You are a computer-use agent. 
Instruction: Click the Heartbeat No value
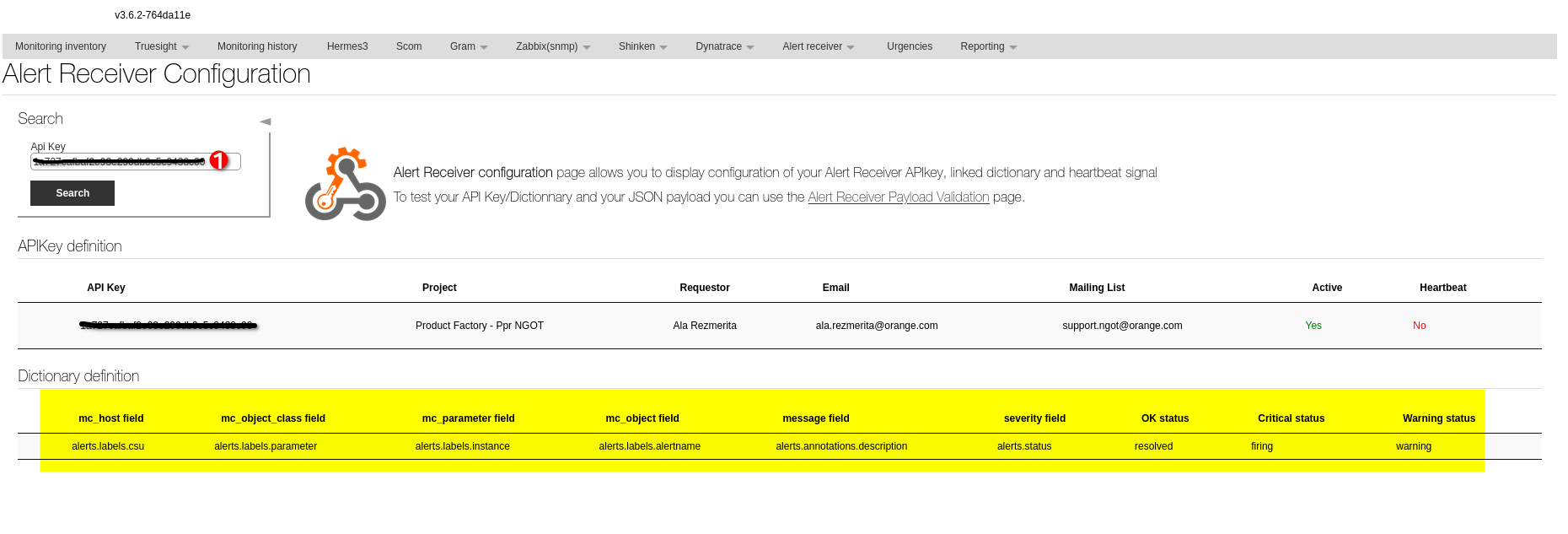tap(1420, 326)
